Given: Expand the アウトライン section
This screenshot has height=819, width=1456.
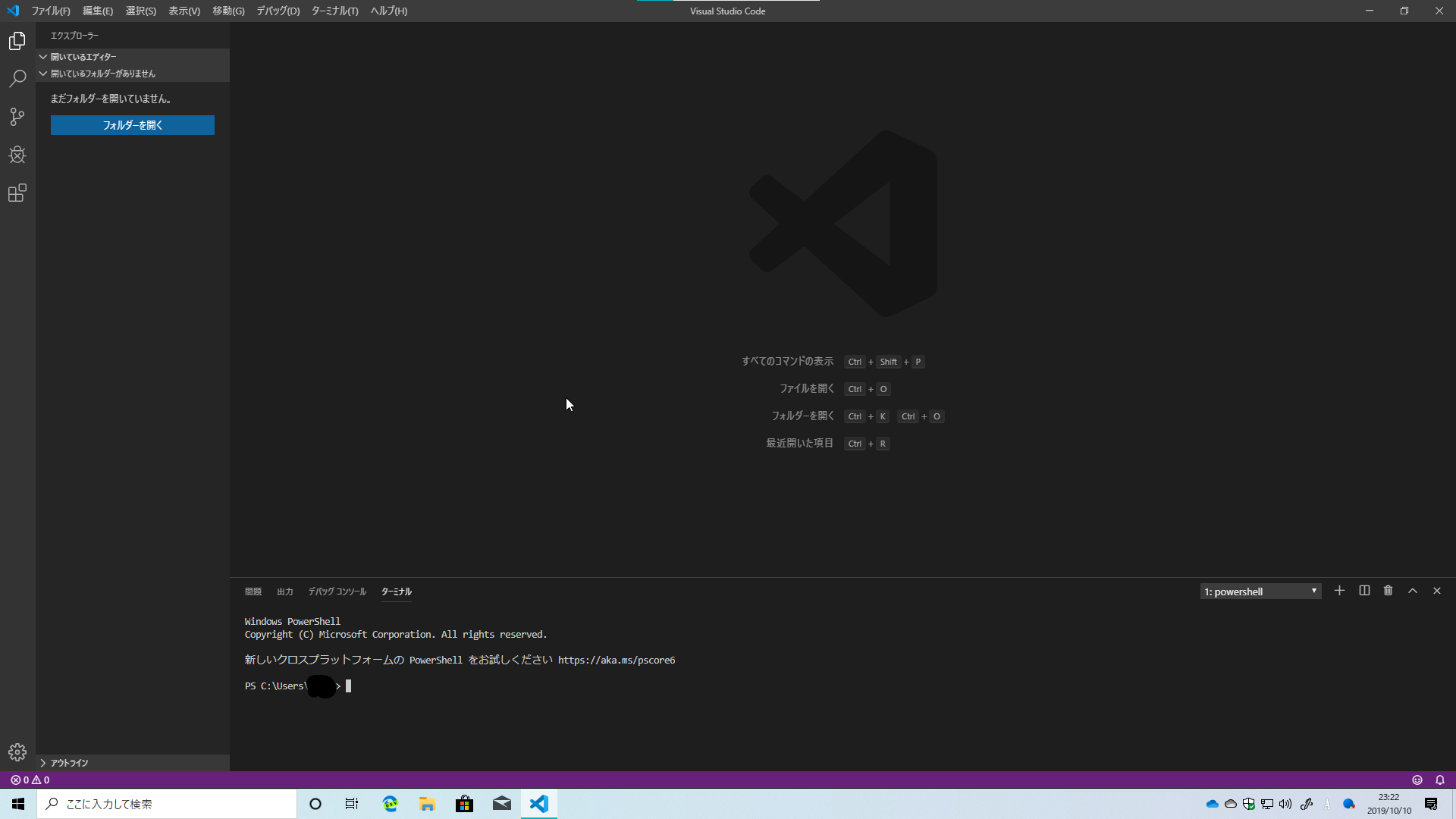Looking at the screenshot, I should pos(133,763).
